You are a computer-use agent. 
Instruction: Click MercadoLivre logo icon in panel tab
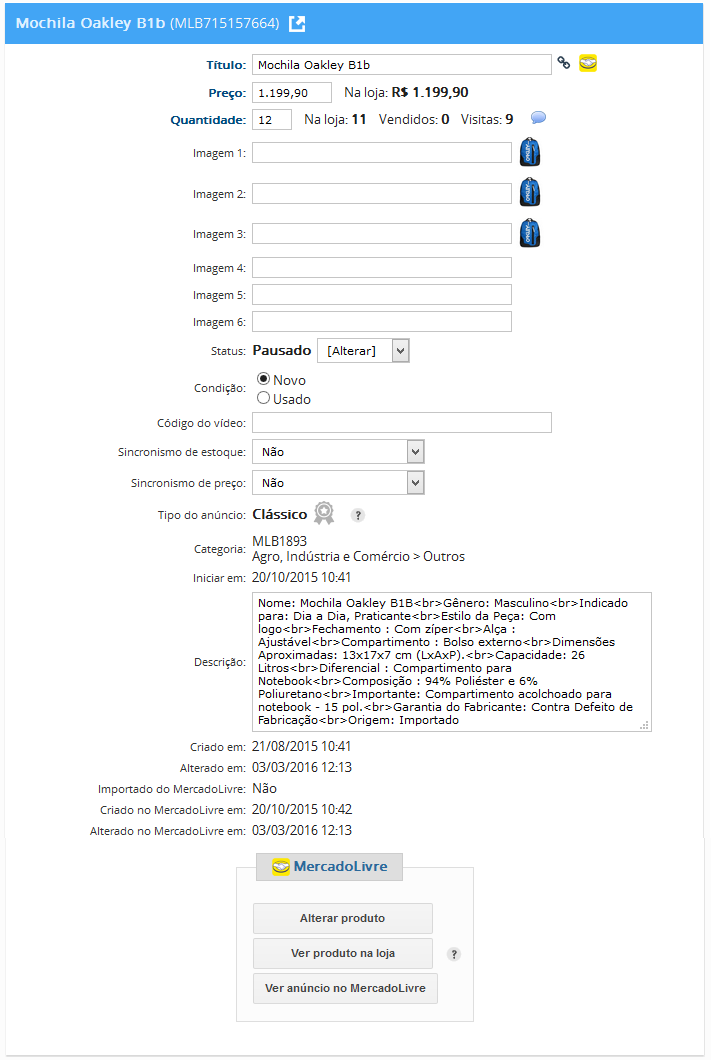[280, 867]
